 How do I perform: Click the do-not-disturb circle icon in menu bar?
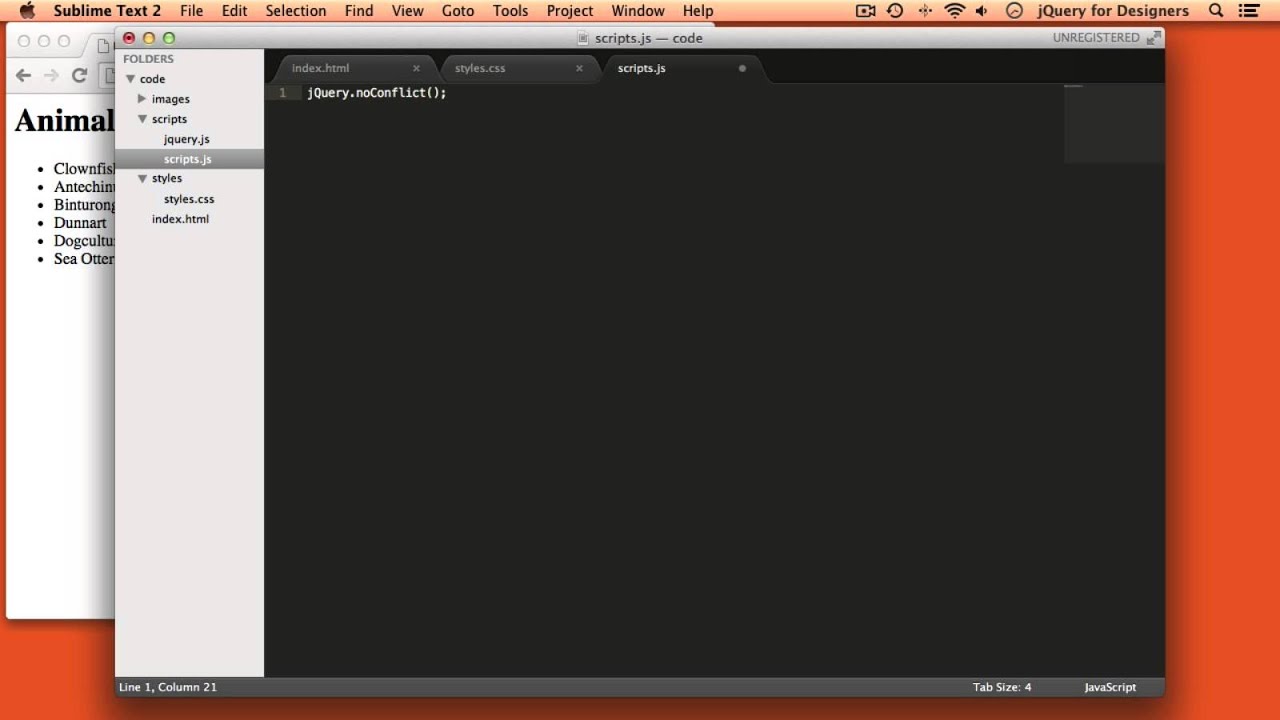pos(1014,11)
